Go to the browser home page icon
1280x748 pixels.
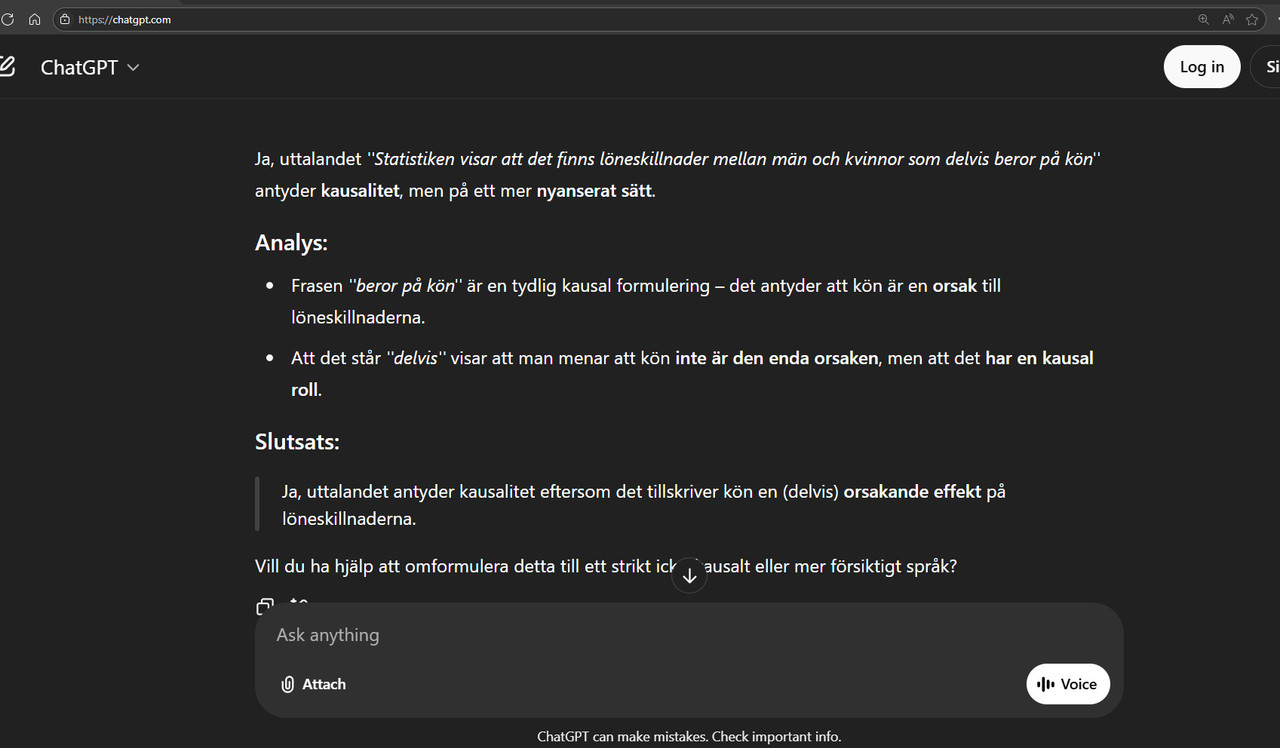[35, 20]
